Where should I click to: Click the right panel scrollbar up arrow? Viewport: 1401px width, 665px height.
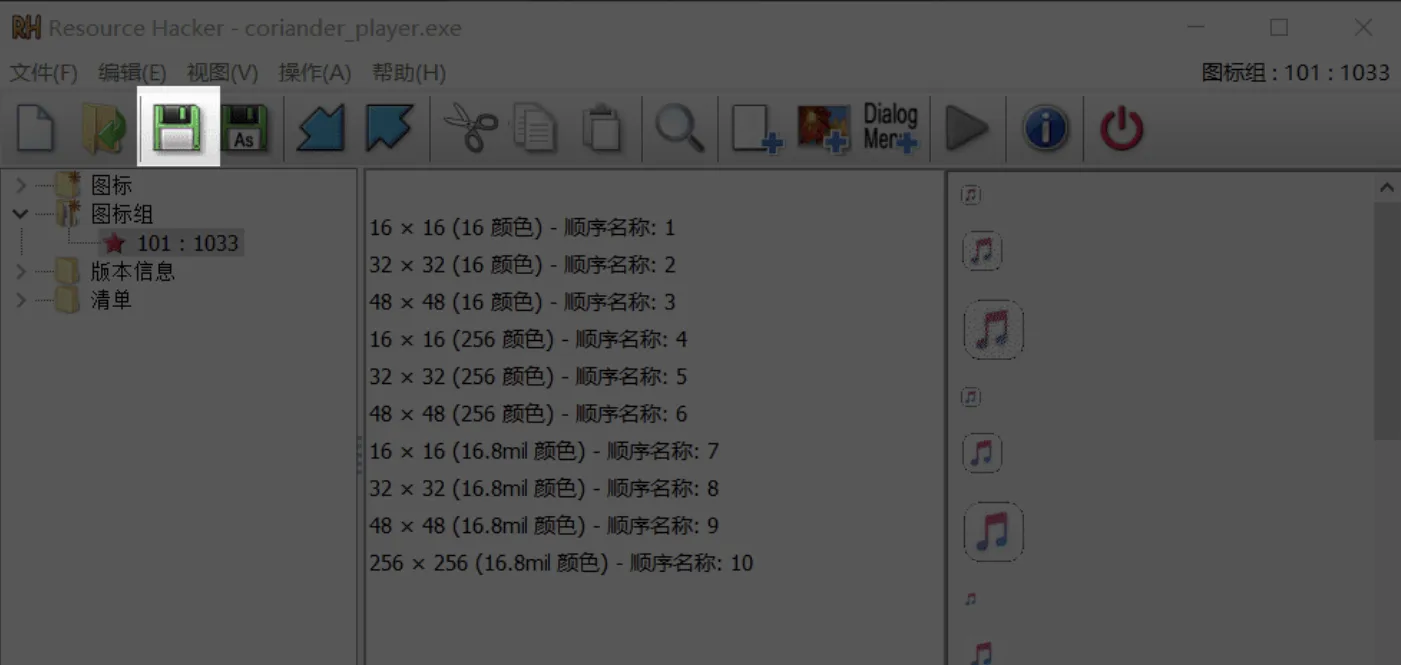pos(1387,186)
